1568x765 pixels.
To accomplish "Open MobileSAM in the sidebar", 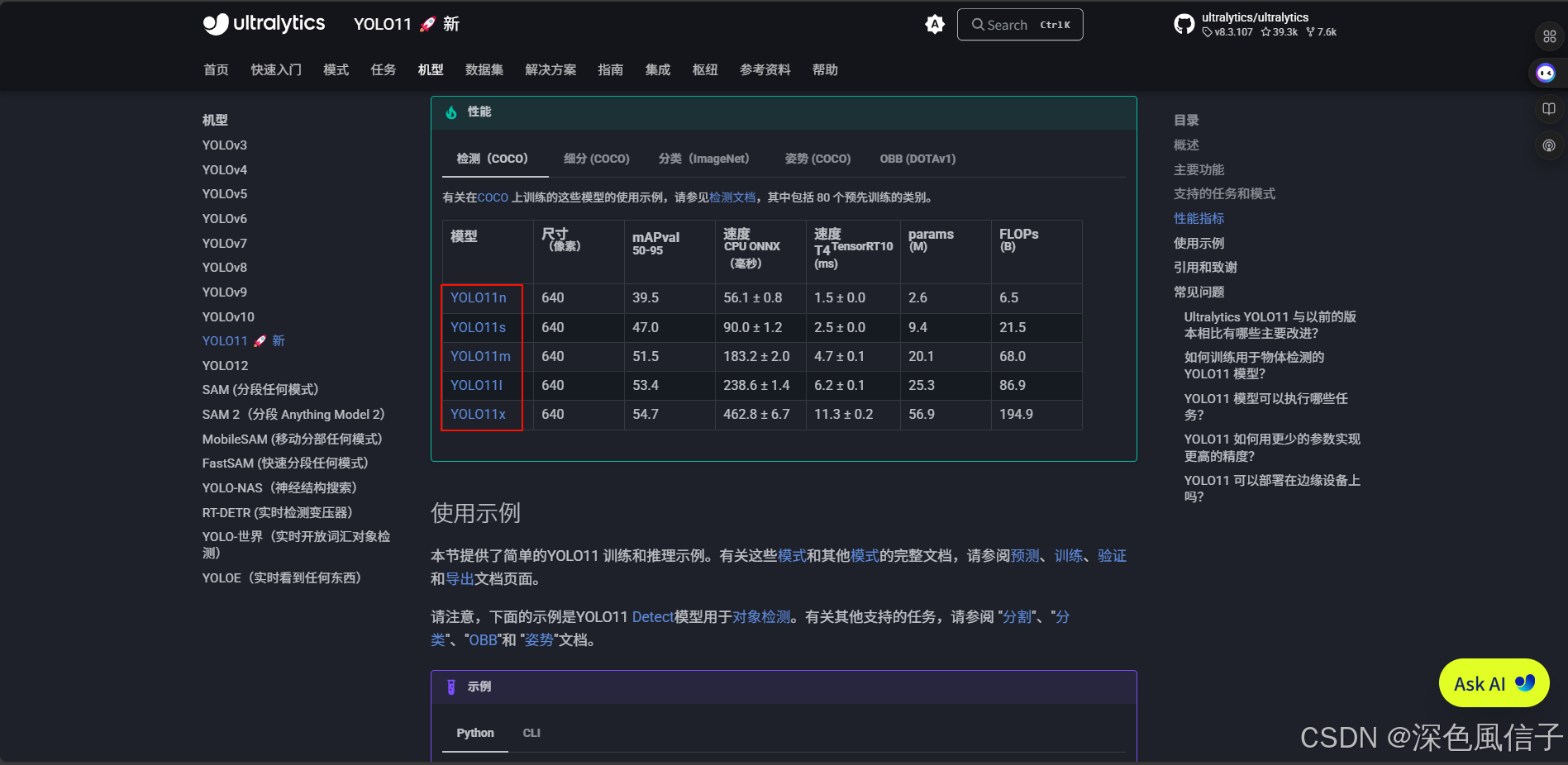I will 293,440.
